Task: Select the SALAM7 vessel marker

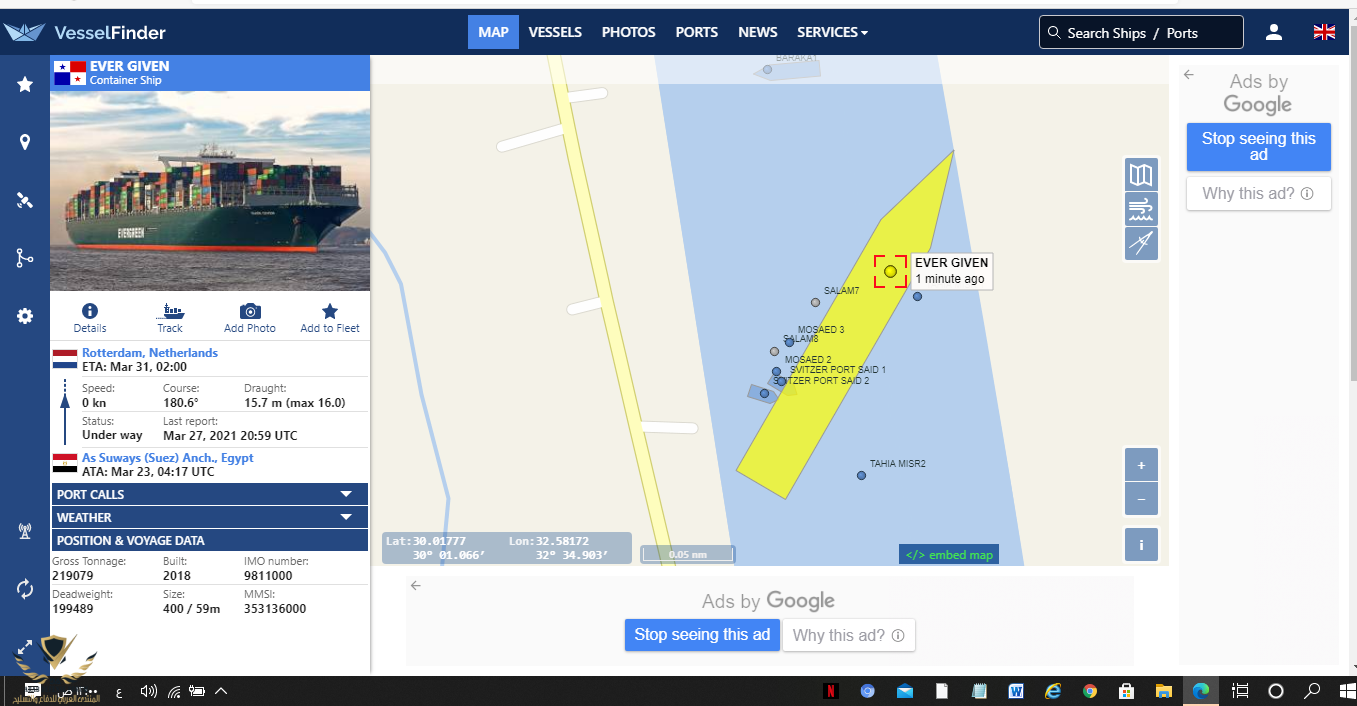Action: (x=815, y=302)
